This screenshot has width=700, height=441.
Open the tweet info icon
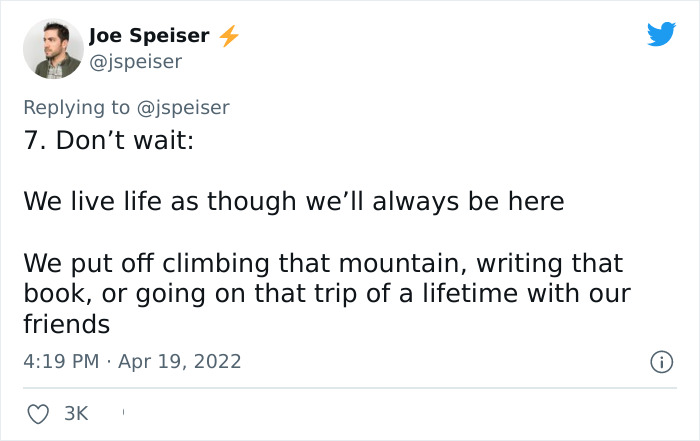coord(660,360)
